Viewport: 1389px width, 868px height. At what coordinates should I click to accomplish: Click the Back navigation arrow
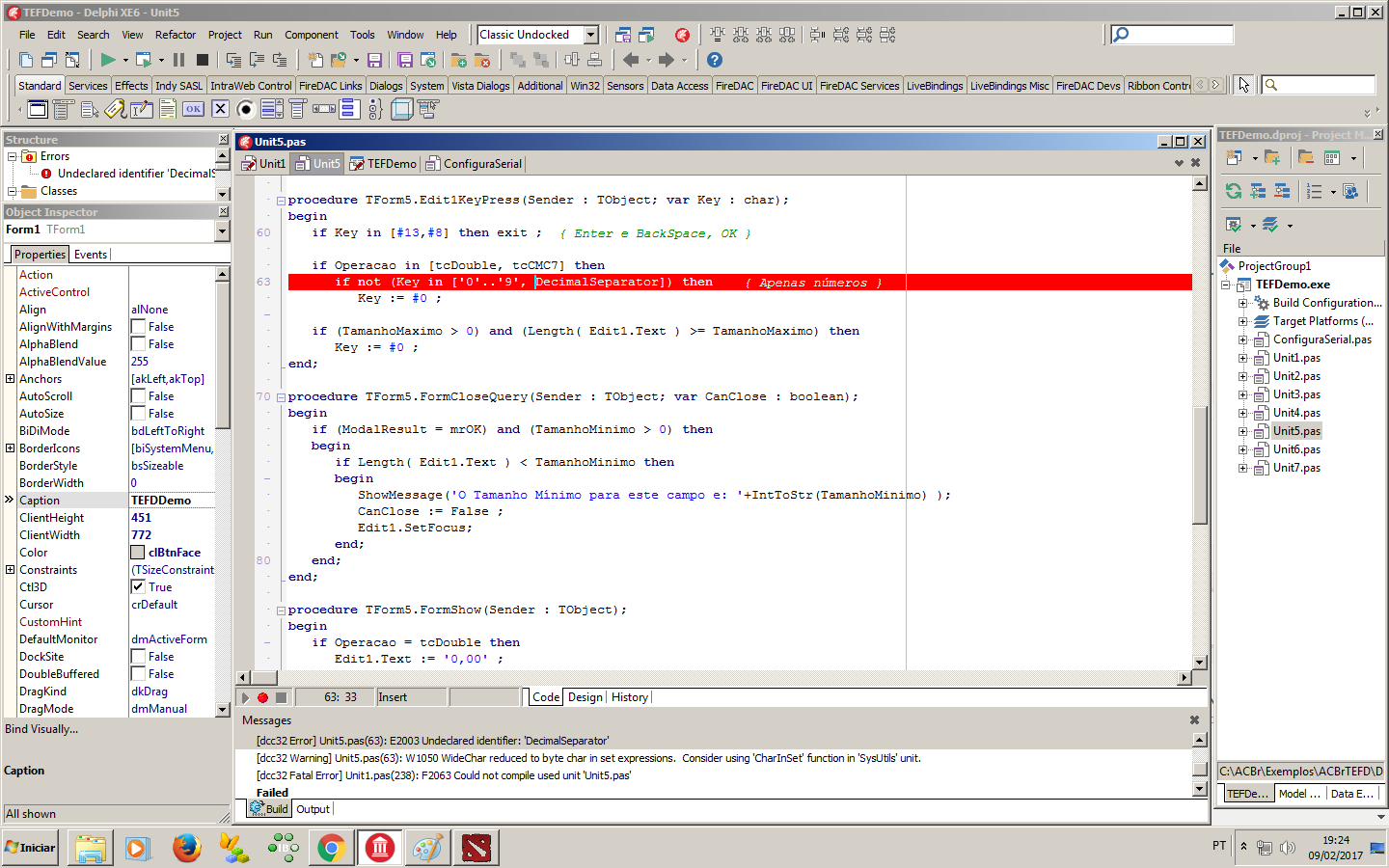[x=631, y=60]
